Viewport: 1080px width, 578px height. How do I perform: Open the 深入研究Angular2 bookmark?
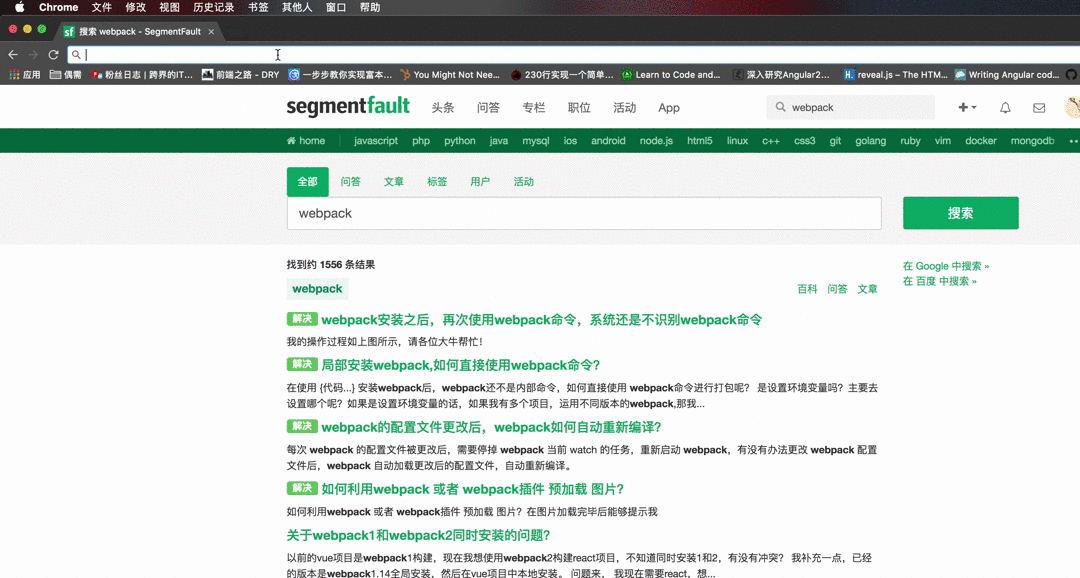[781, 74]
